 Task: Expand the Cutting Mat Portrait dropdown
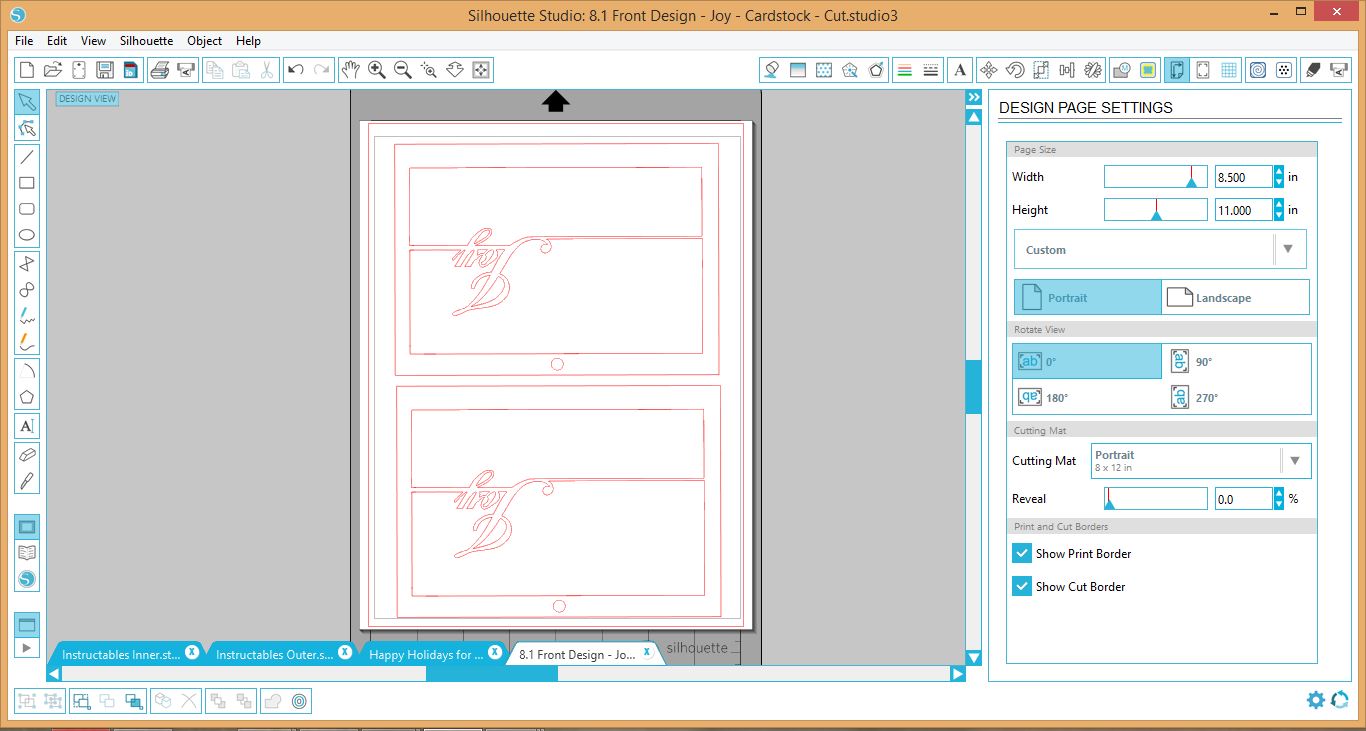point(1295,461)
